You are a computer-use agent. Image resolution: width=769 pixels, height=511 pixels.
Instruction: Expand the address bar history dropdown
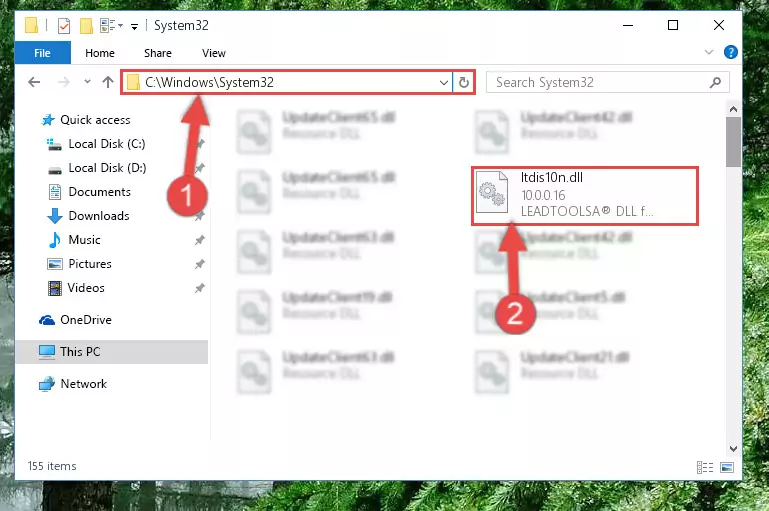[443, 82]
